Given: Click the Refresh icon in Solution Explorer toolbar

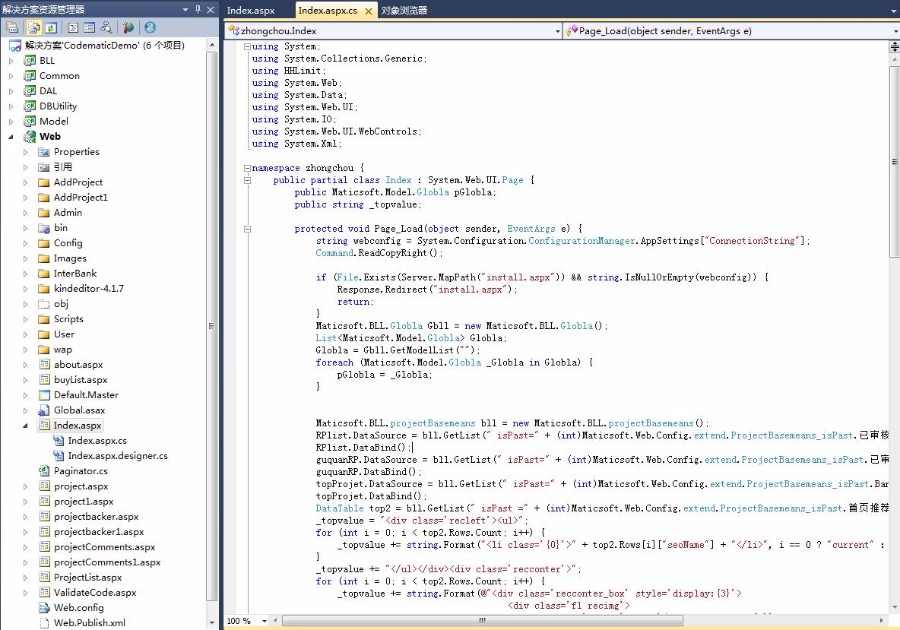Looking at the screenshot, I should click(50, 28).
